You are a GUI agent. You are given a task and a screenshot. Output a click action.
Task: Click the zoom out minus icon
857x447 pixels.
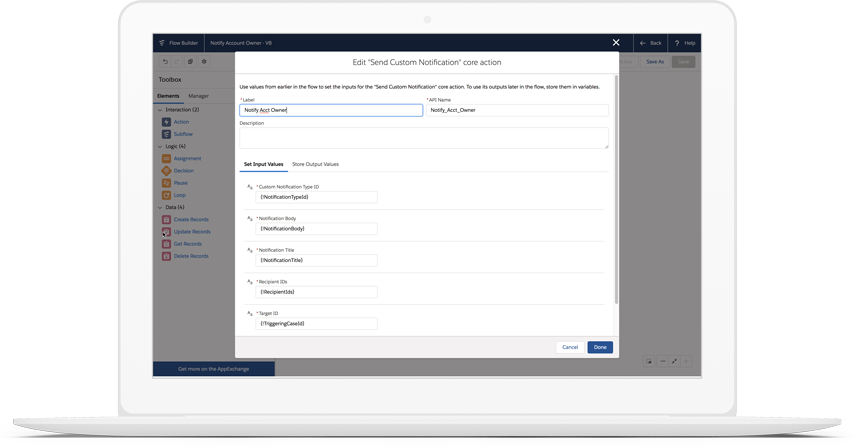(662, 361)
